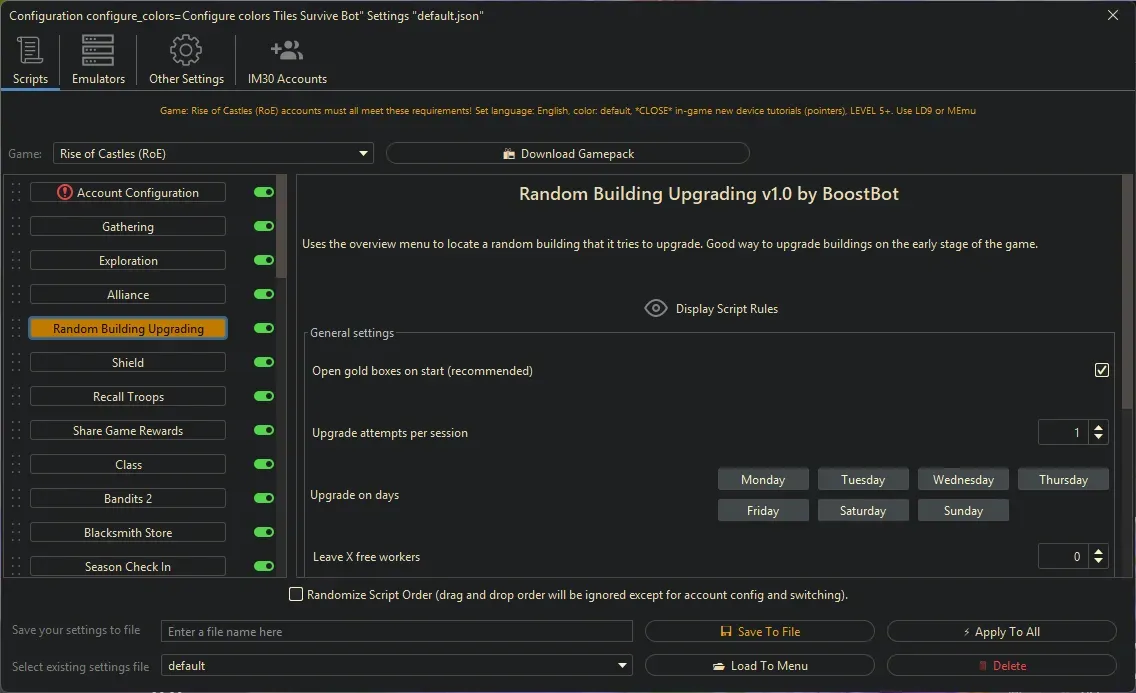Open the Shield script settings

point(128,362)
